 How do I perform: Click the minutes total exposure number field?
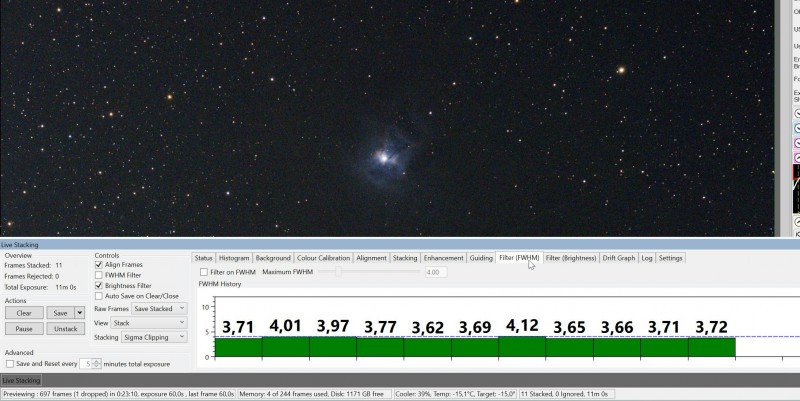click(x=86, y=364)
